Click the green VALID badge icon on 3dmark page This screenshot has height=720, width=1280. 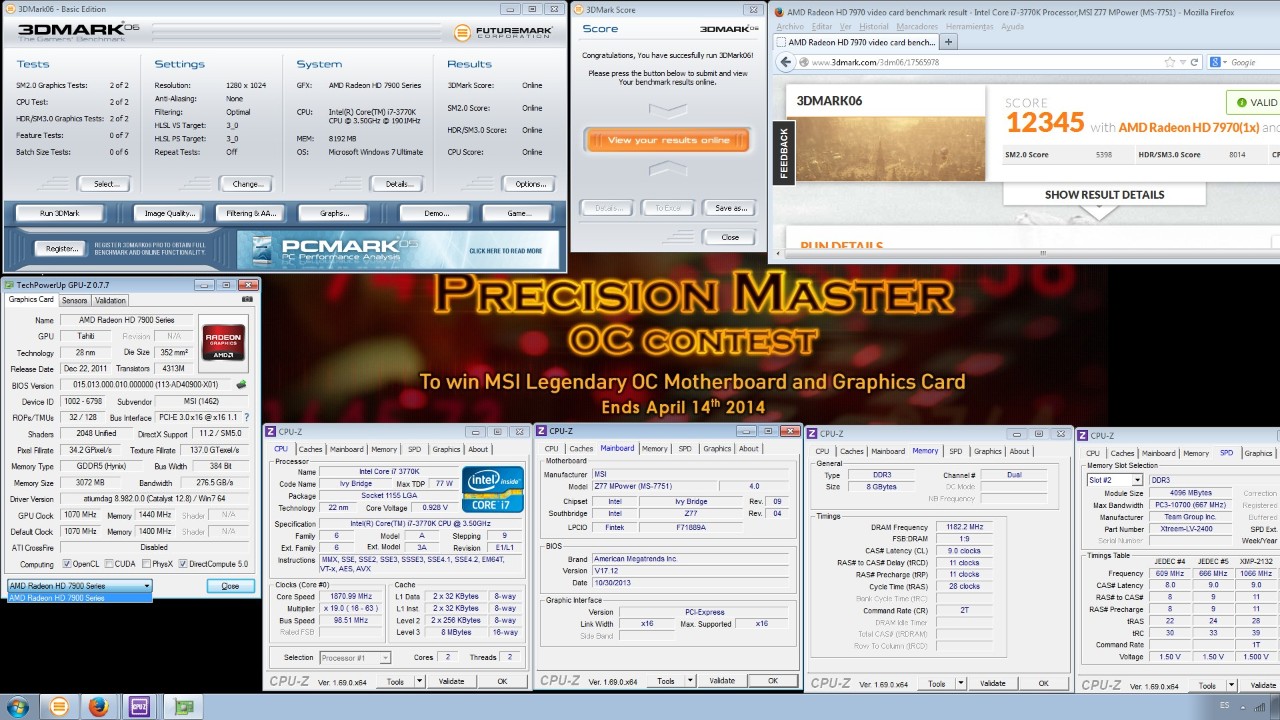(x=1241, y=102)
